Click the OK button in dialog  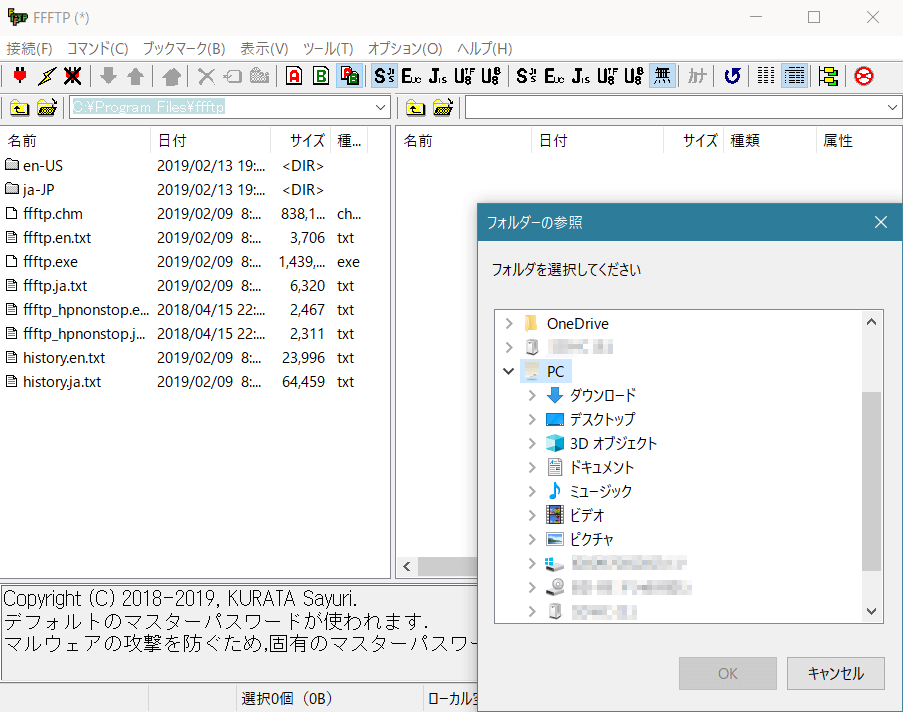pyautogui.click(x=728, y=673)
